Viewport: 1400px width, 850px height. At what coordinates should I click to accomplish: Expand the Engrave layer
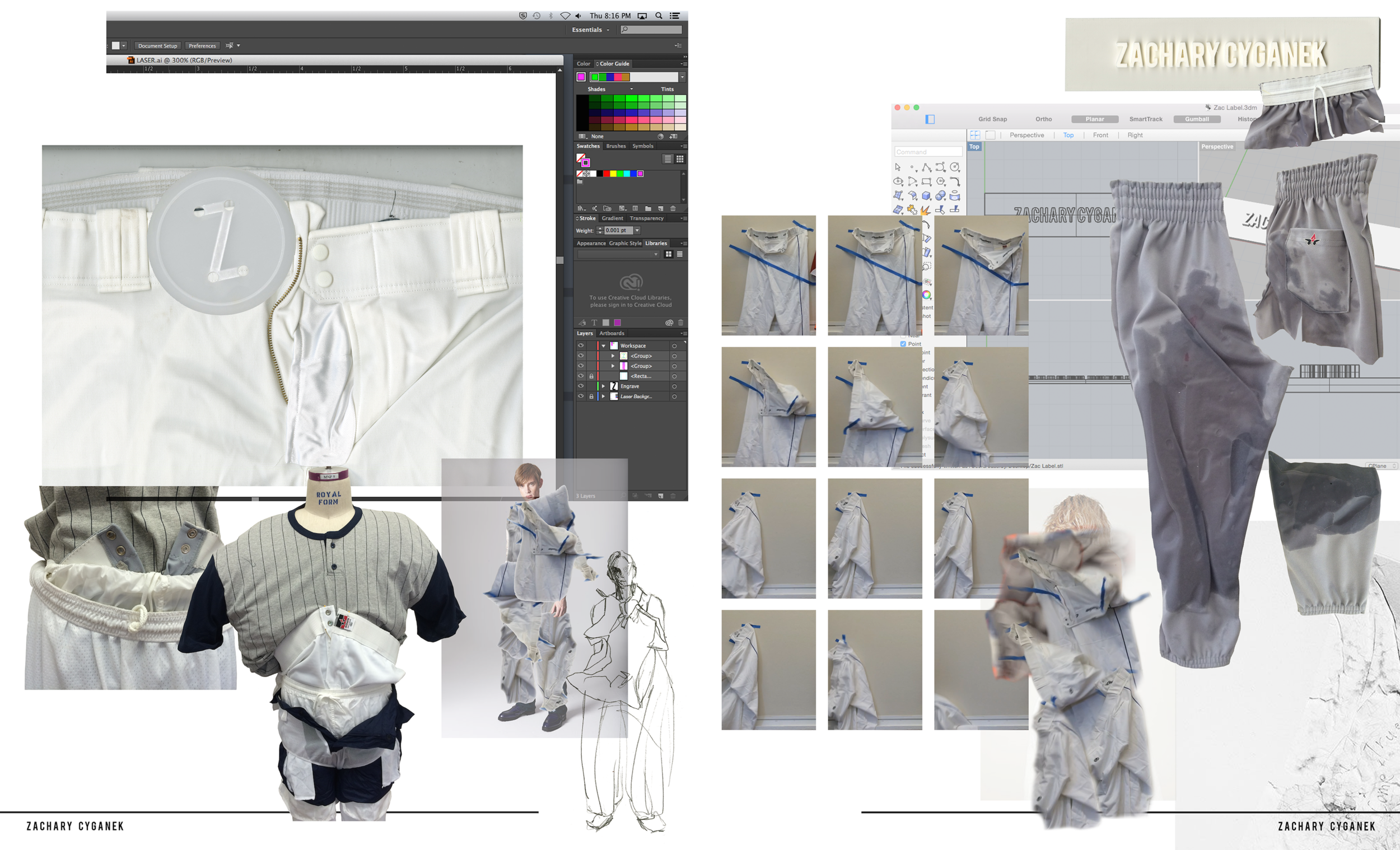(604, 386)
